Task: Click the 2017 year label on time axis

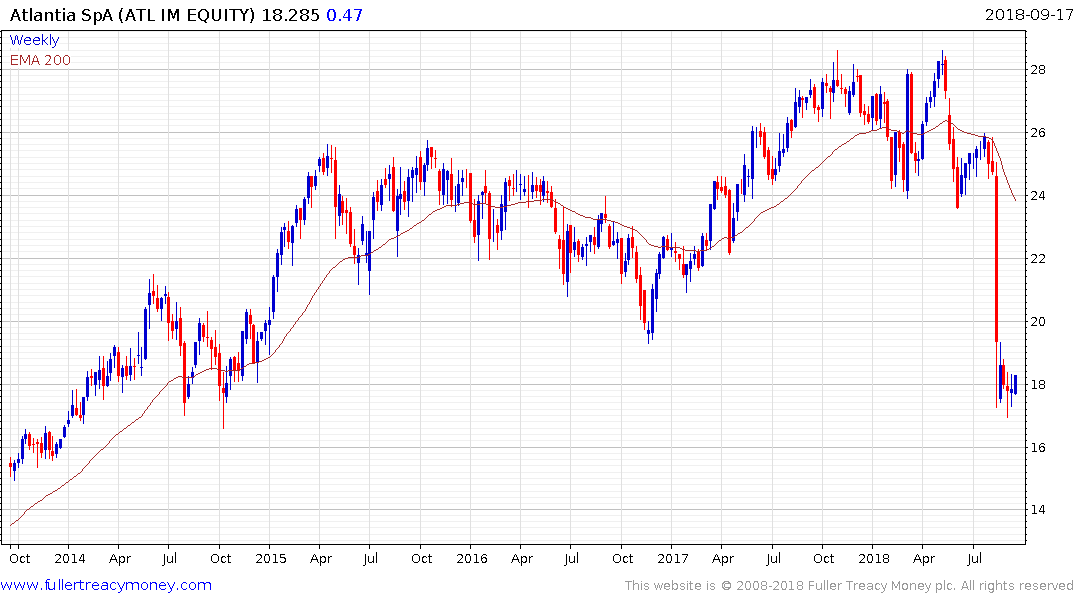Action: tap(673, 559)
